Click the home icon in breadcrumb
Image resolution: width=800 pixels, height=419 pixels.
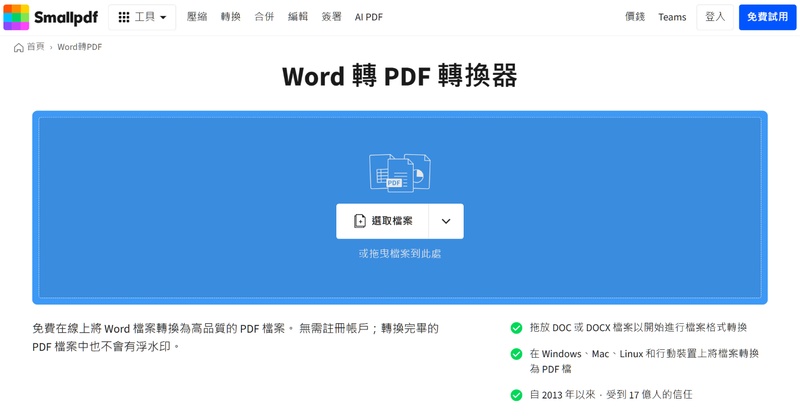[19, 47]
